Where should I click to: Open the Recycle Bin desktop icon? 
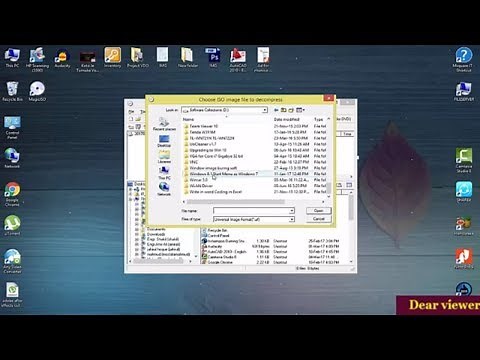click(12, 91)
